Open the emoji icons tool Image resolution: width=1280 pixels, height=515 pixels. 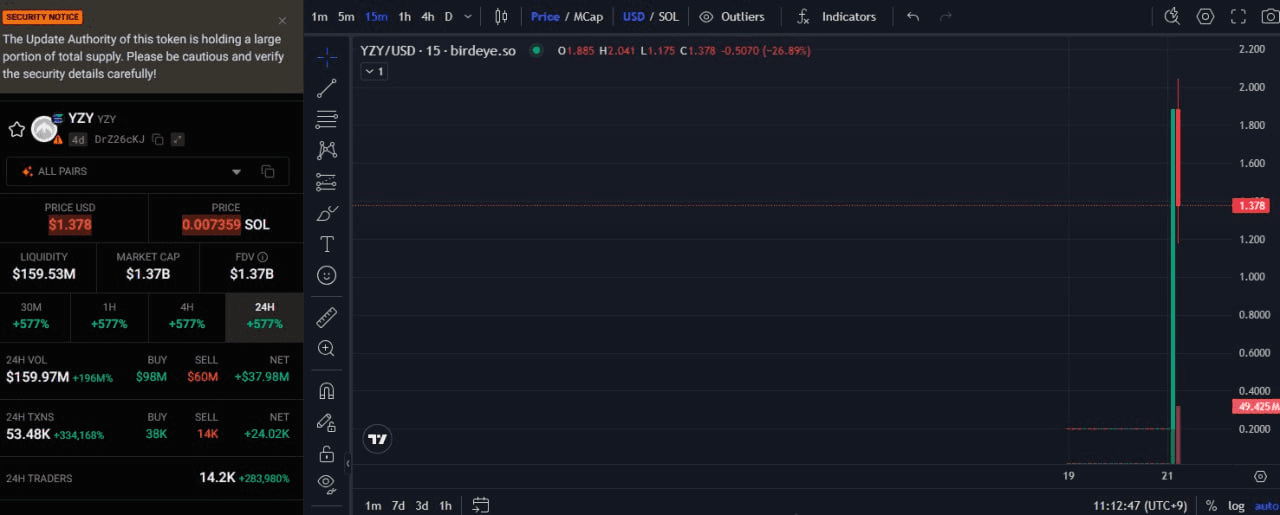coord(326,275)
